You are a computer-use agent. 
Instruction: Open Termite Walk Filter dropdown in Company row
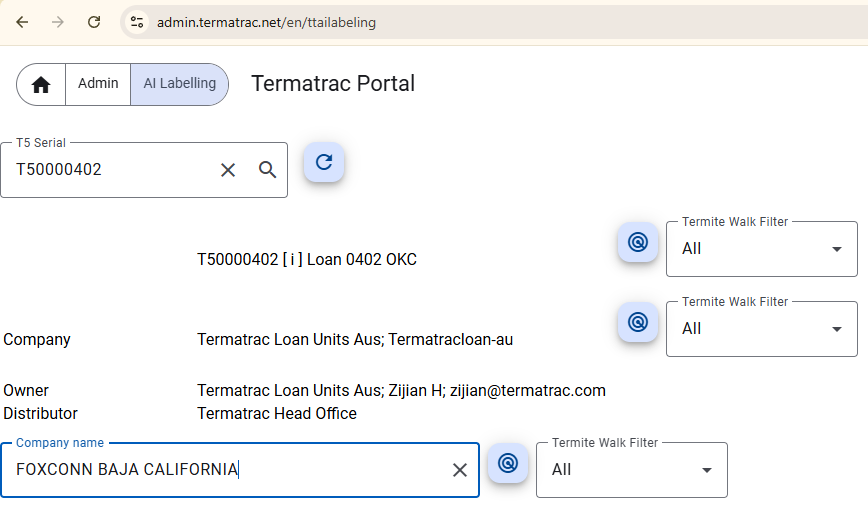tap(762, 329)
